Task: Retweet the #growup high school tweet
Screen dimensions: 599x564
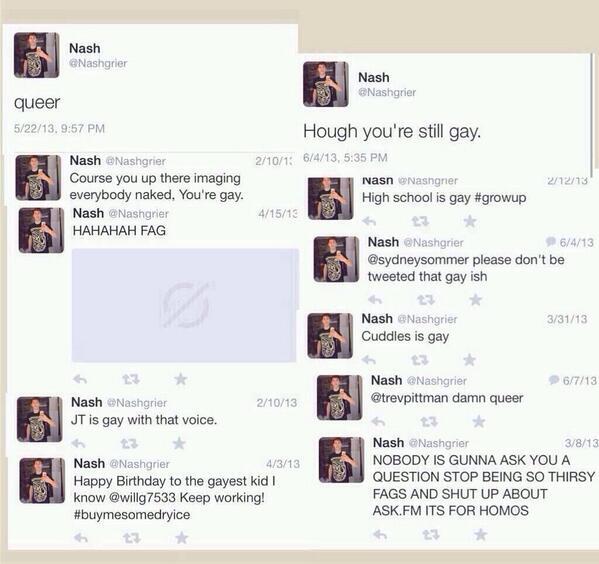Action: pos(420,221)
